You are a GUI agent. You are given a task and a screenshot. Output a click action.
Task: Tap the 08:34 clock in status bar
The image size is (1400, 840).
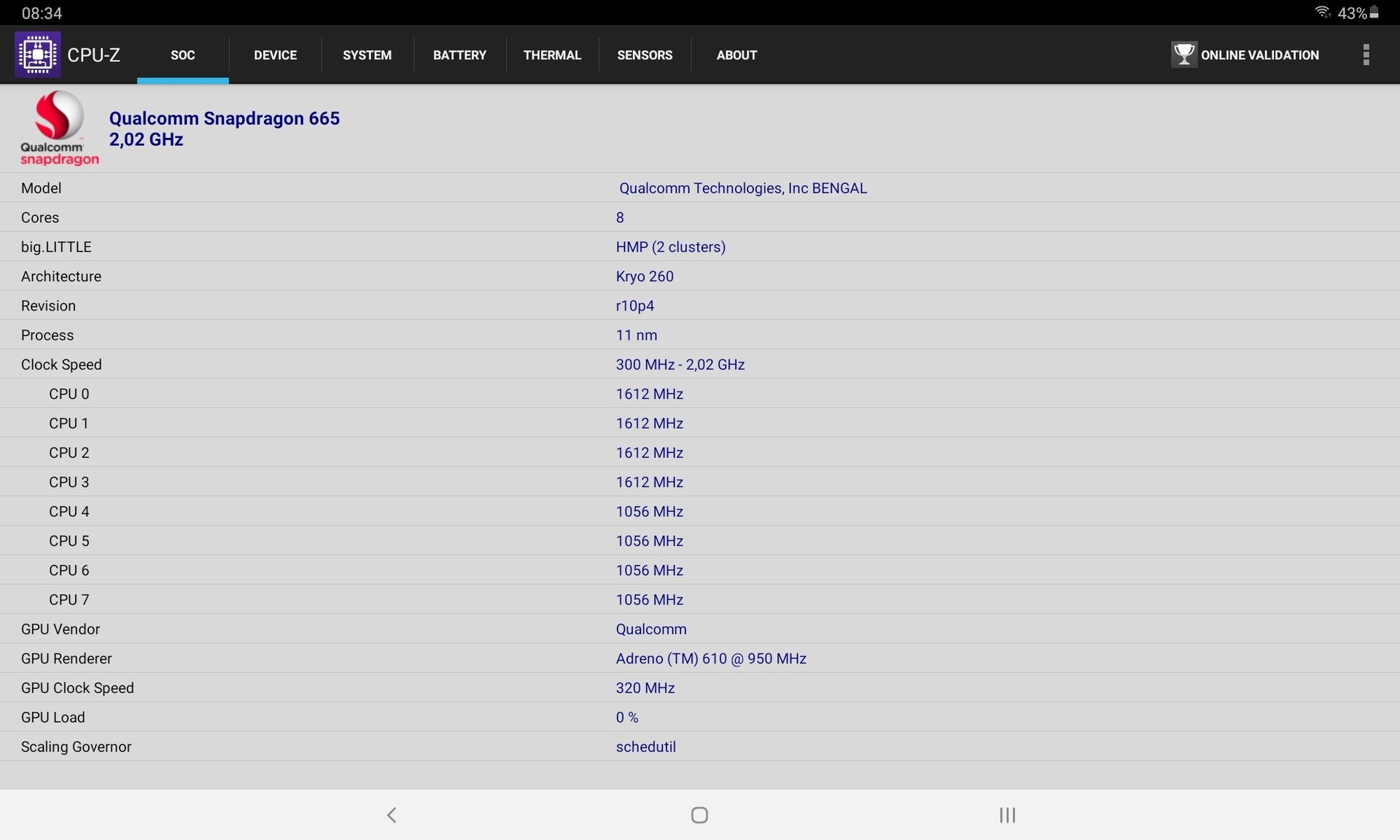click(42, 13)
